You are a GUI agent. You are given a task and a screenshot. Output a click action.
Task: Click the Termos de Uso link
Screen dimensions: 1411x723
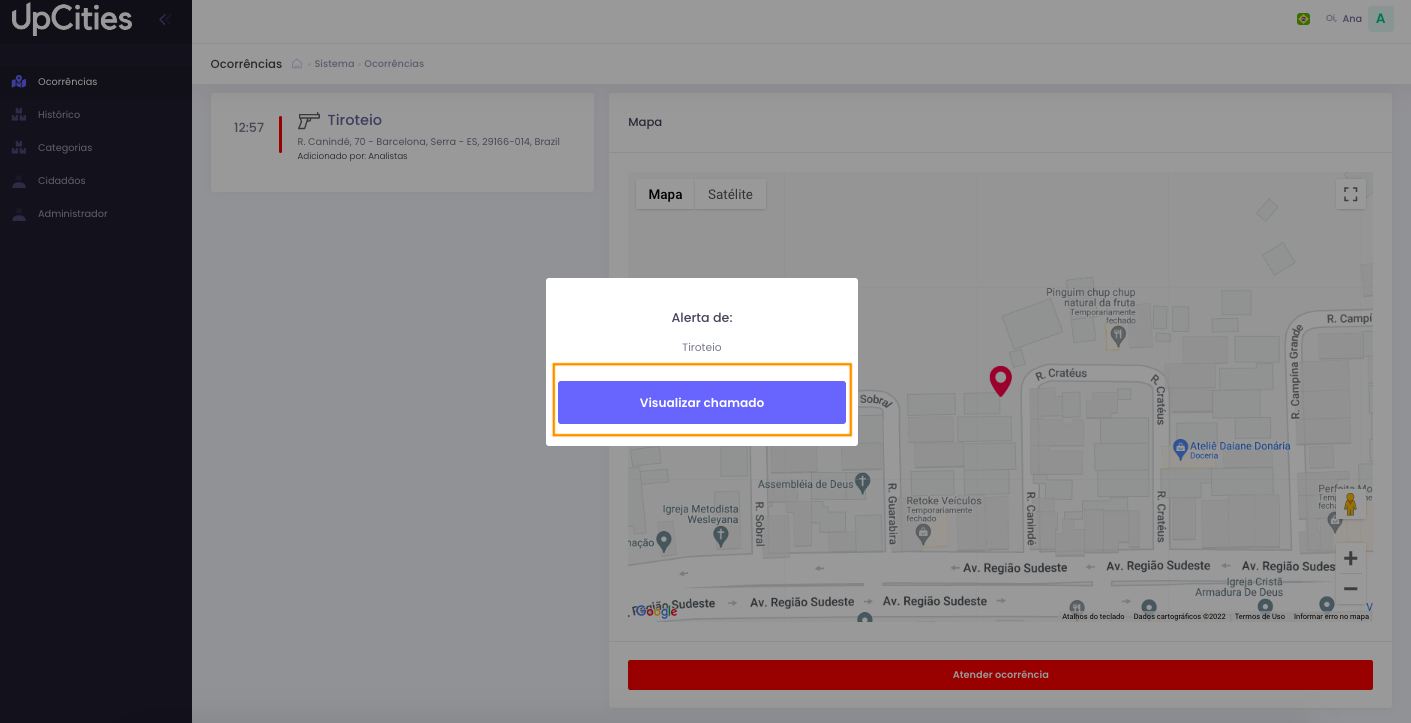[1260, 617]
